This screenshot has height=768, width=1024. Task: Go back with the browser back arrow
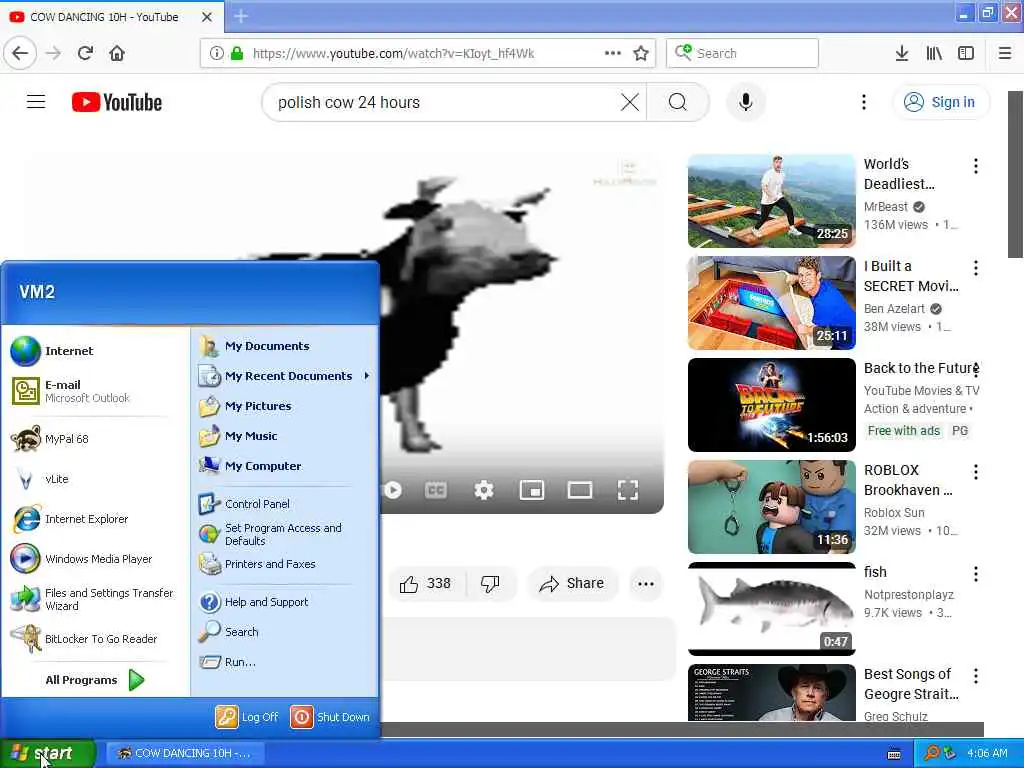[x=20, y=53]
